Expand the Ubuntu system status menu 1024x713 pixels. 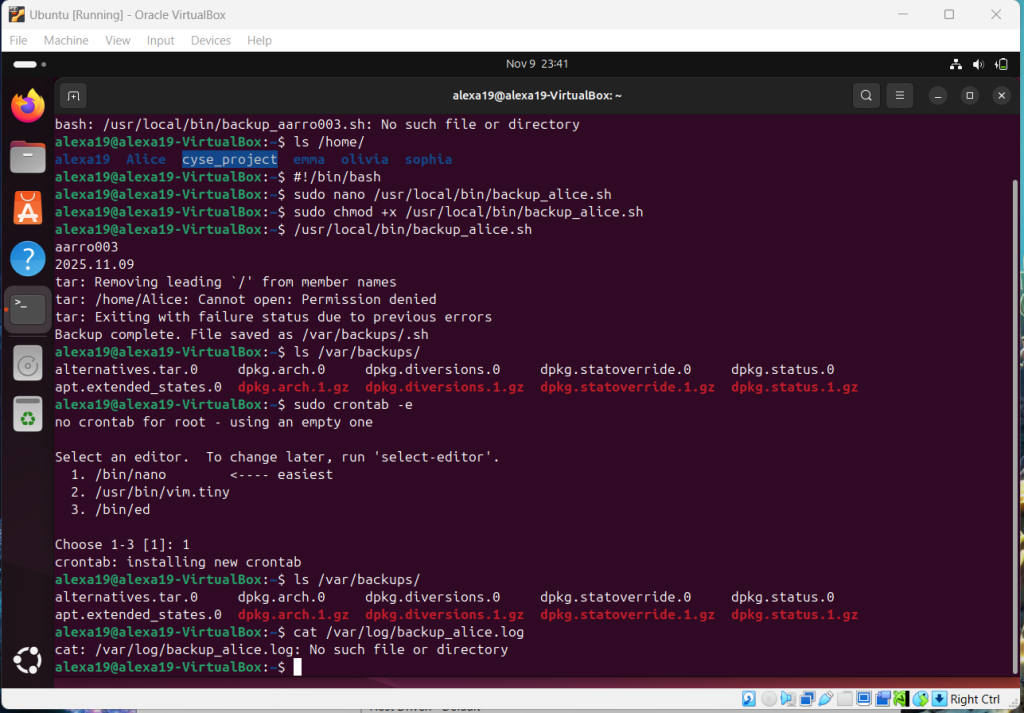click(979, 64)
